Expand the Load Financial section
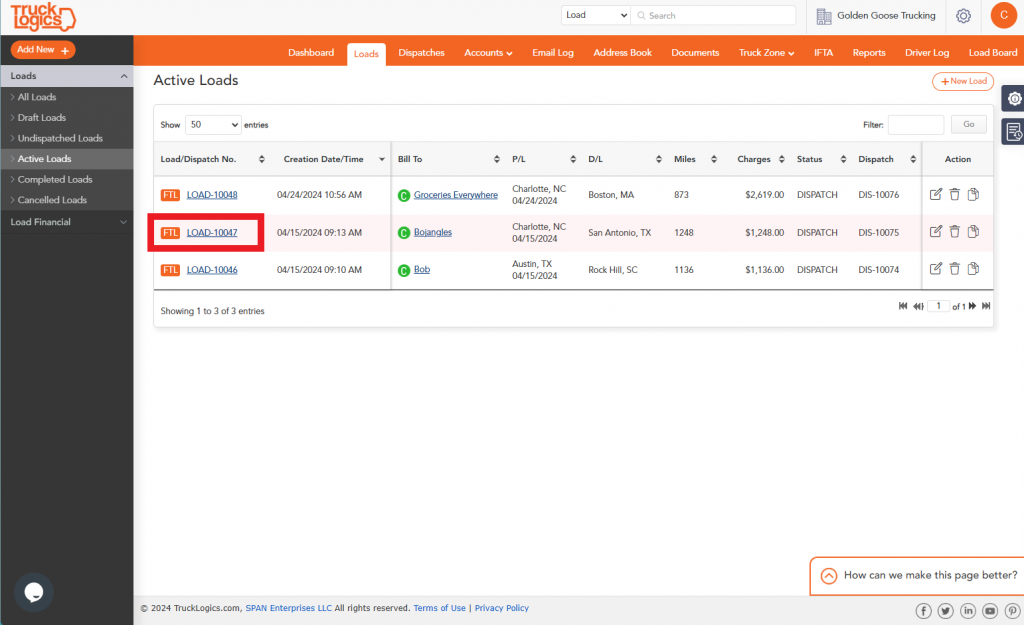Image resolution: width=1024 pixels, height=625 pixels. pyautogui.click(x=67, y=222)
